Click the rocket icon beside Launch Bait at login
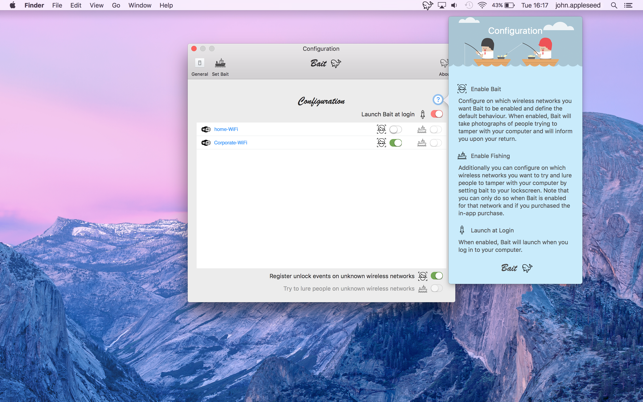 422,114
